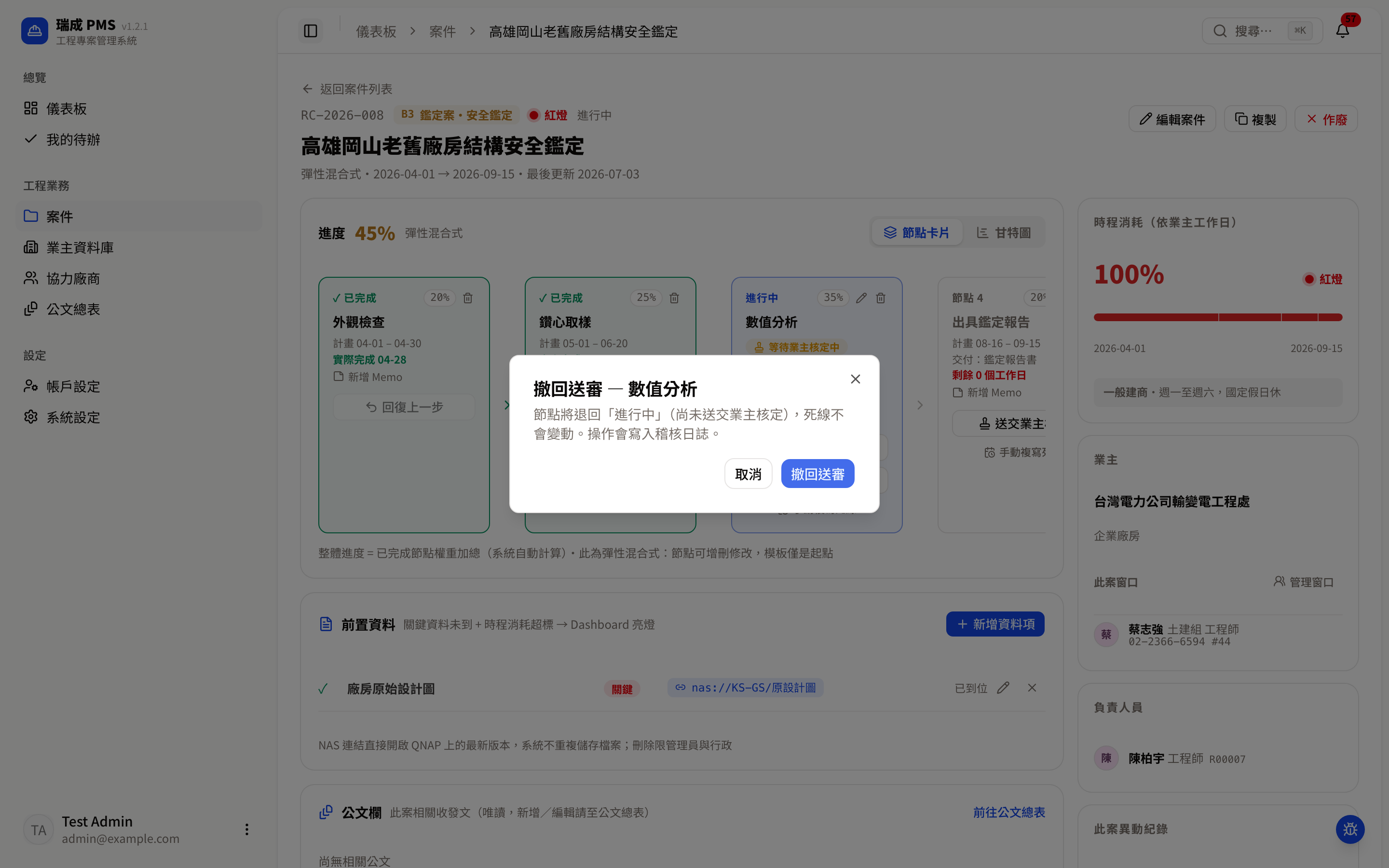Expand arrow right of 數值分析 card
The height and width of the screenshot is (868, 1389).
pos(920,405)
